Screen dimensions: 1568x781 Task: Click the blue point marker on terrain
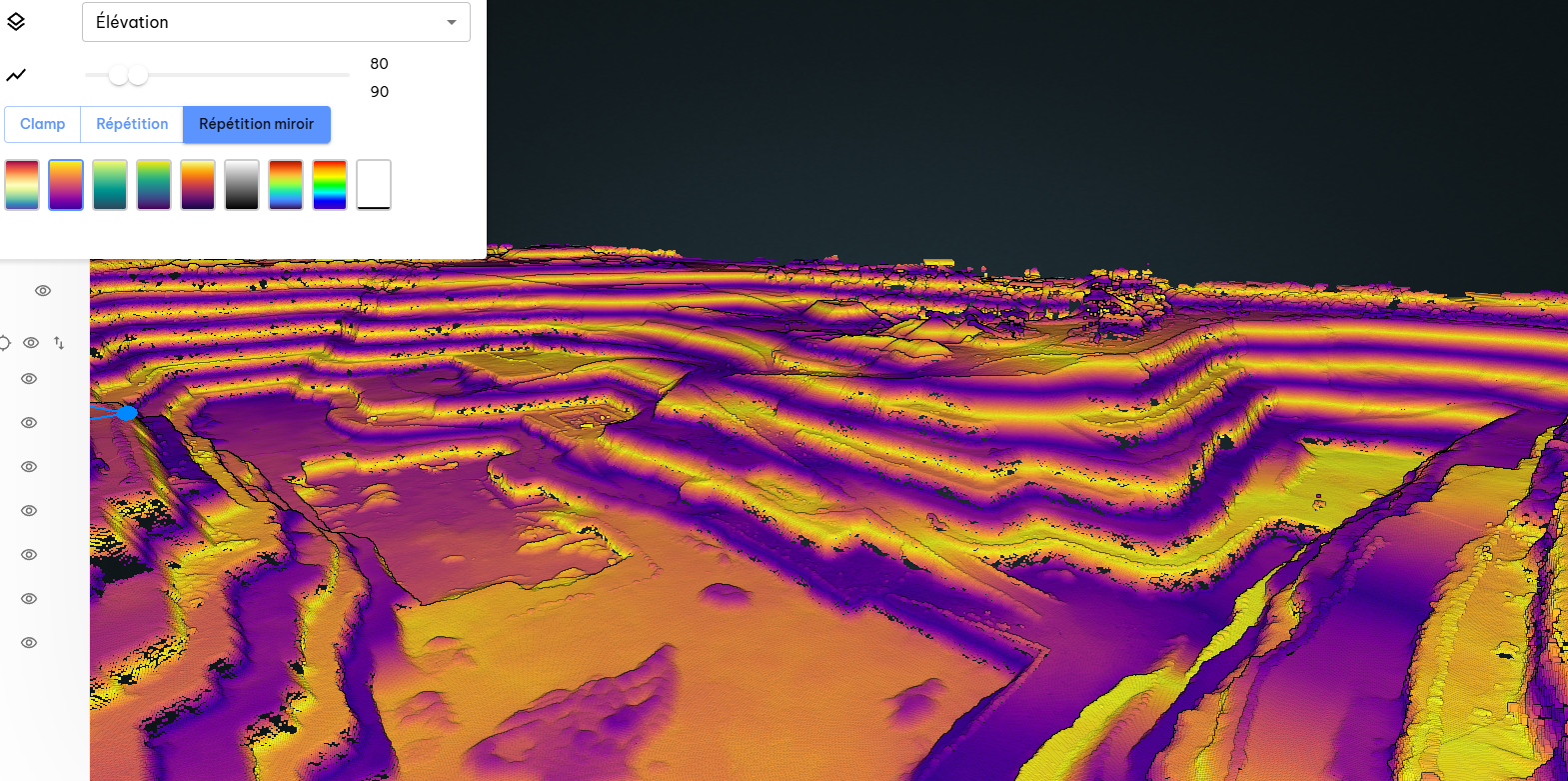tap(127, 413)
